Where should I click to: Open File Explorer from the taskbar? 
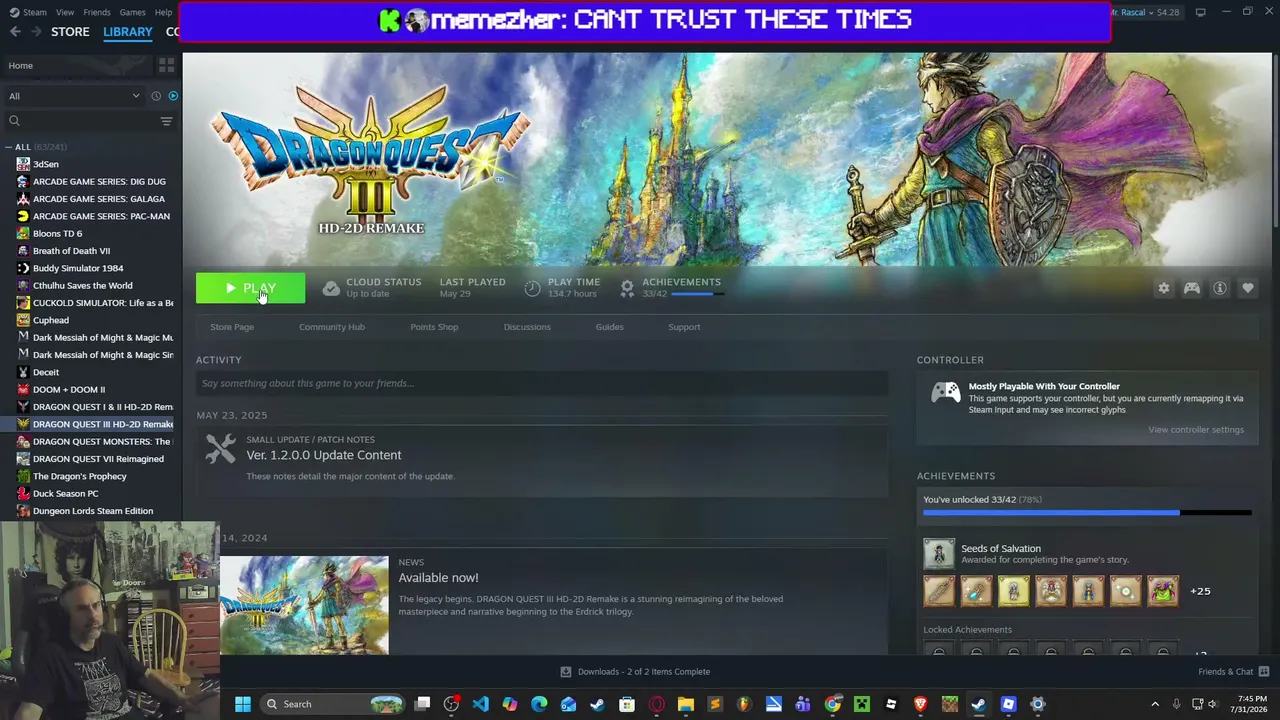[x=685, y=704]
